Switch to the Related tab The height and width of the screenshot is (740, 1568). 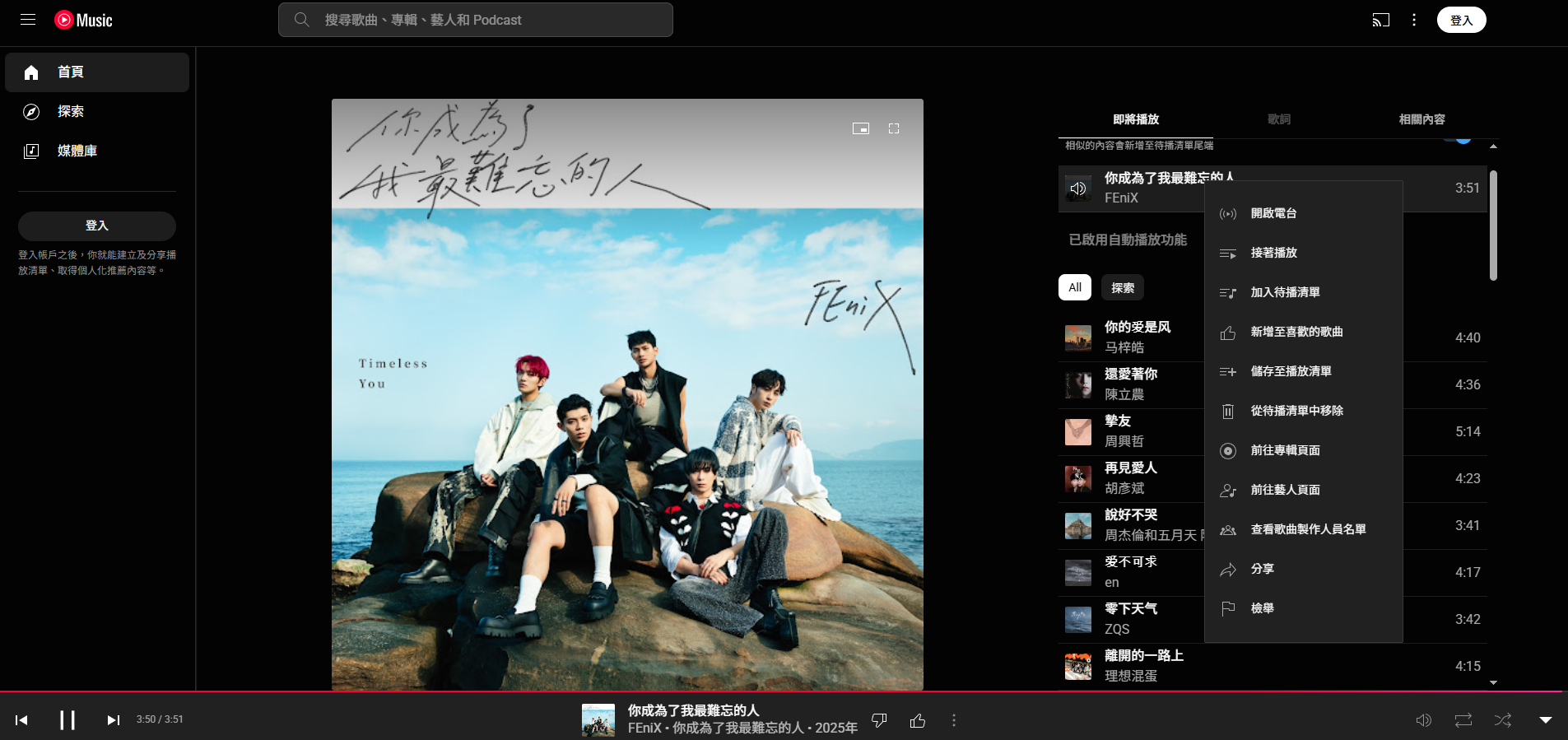1421,119
